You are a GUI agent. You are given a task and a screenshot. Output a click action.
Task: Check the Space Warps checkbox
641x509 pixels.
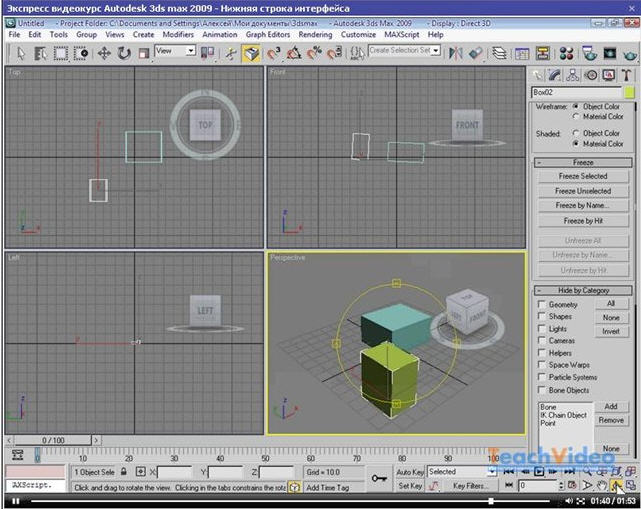point(542,365)
